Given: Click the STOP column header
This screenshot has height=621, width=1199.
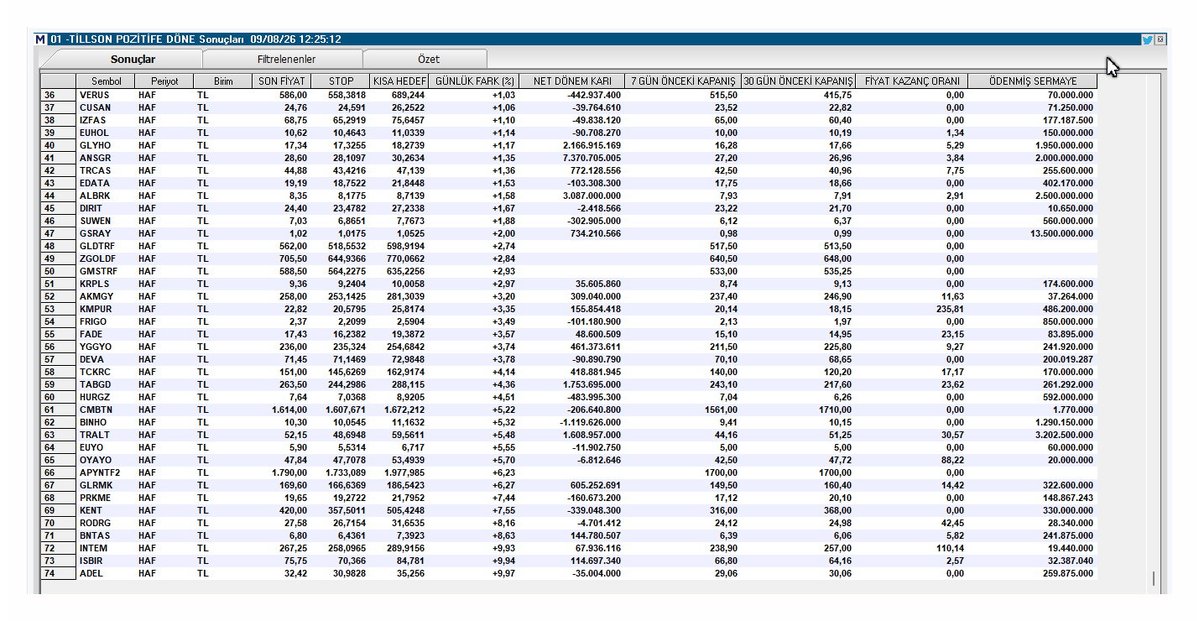Looking at the screenshot, I should click(341, 81).
